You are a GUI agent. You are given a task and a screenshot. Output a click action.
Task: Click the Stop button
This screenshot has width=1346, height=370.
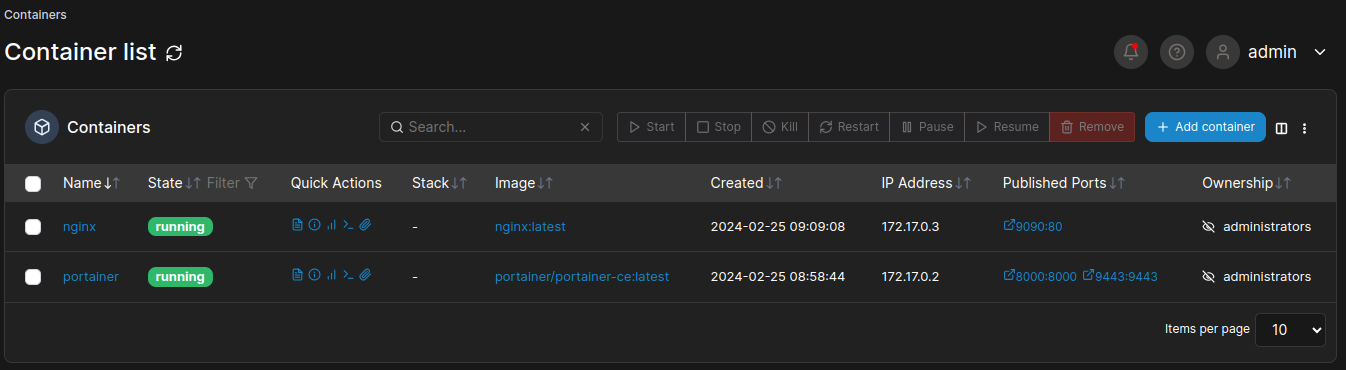point(719,127)
